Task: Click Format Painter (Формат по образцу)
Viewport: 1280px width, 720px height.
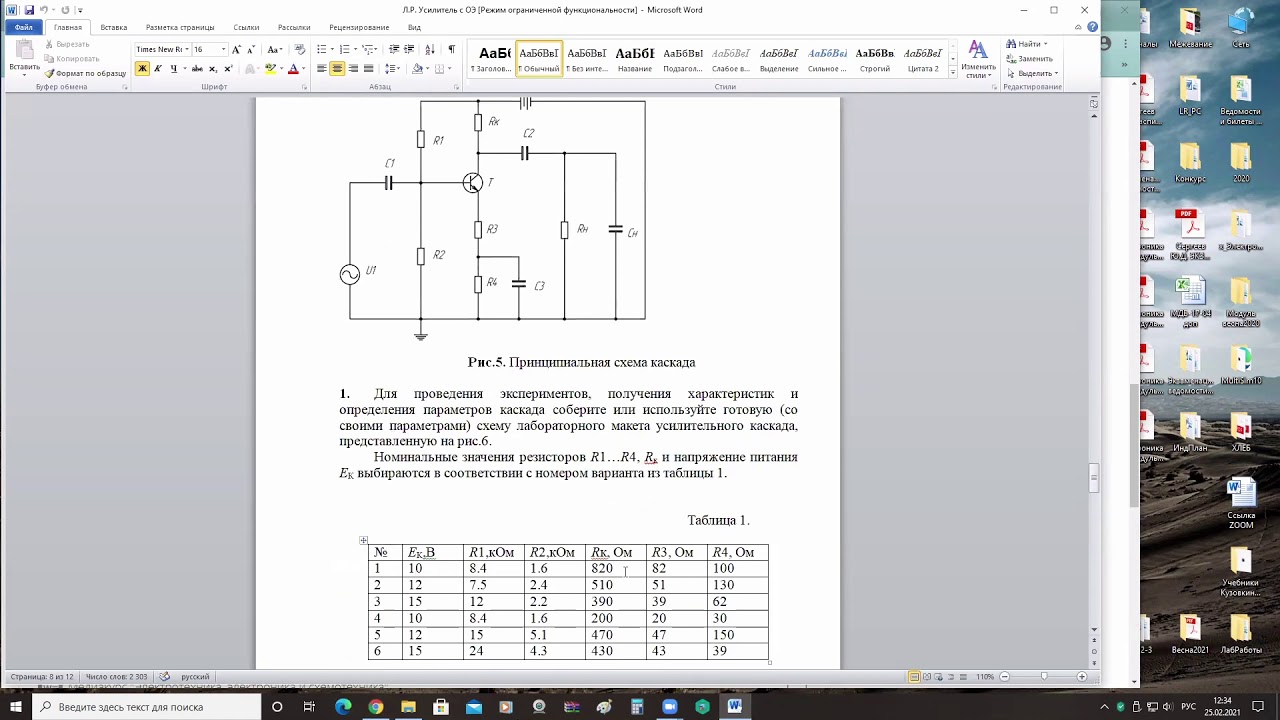Action: pyautogui.click(x=86, y=73)
